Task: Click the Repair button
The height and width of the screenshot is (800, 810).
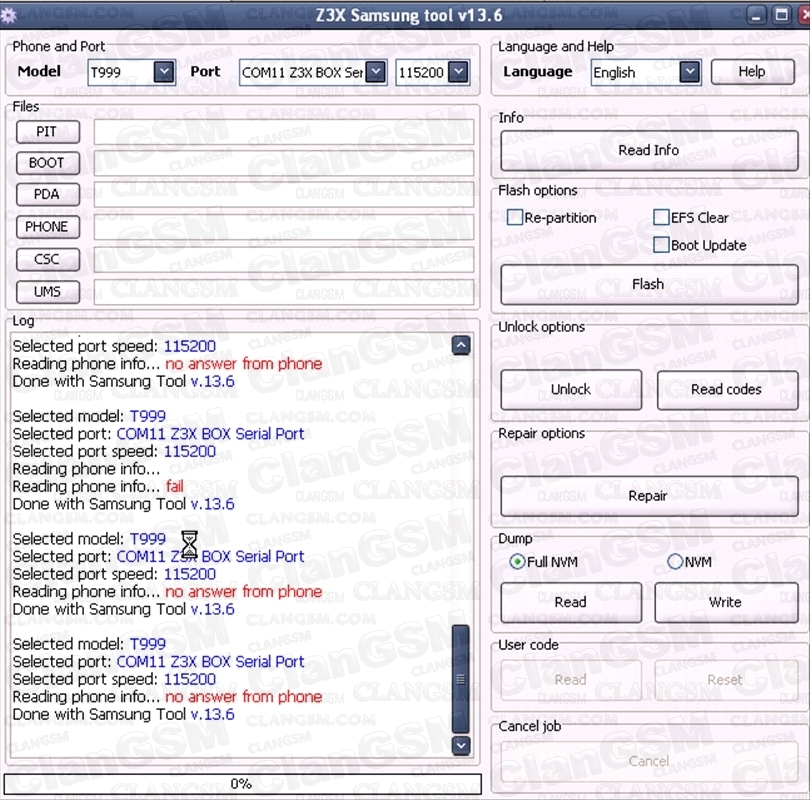Action: point(649,496)
